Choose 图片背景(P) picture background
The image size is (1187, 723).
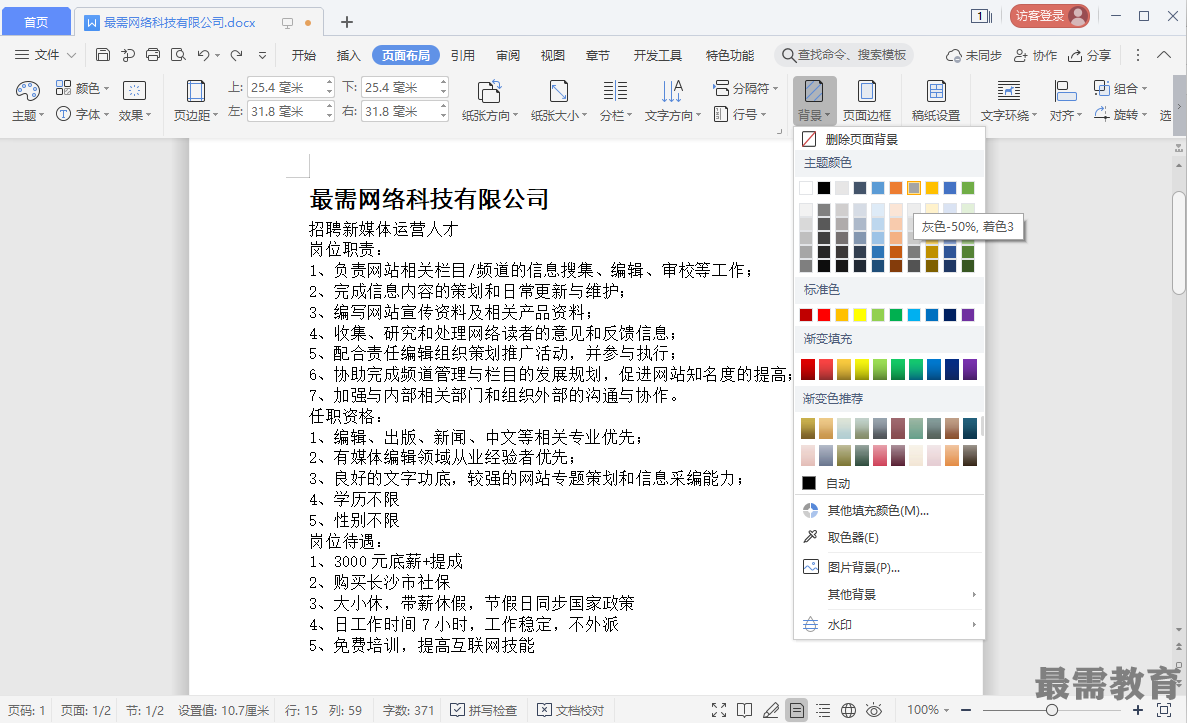click(889, 567)
